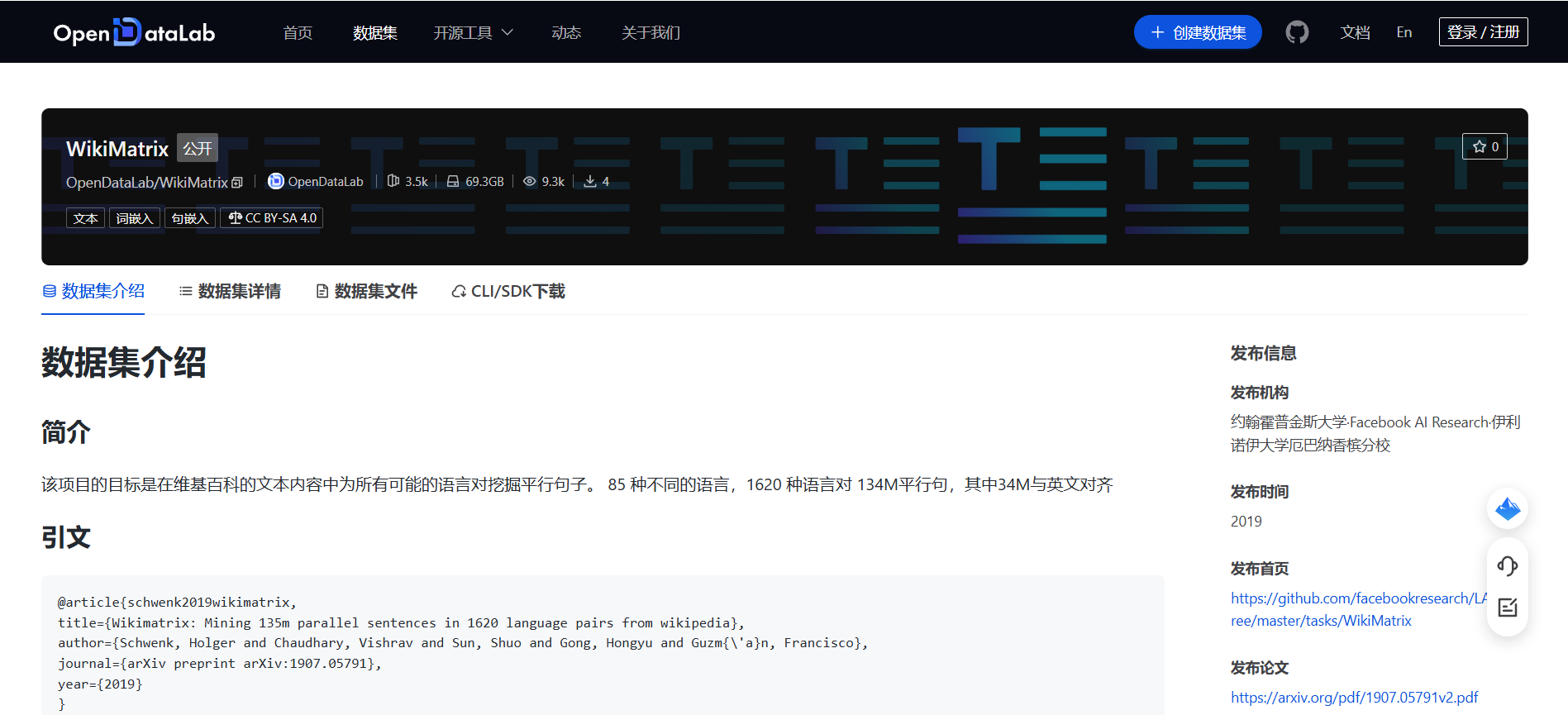This screenshot has height=715, width=1568.
Task: Click the blue bird floating assistant icon
Action: [x=1508, y=508]
